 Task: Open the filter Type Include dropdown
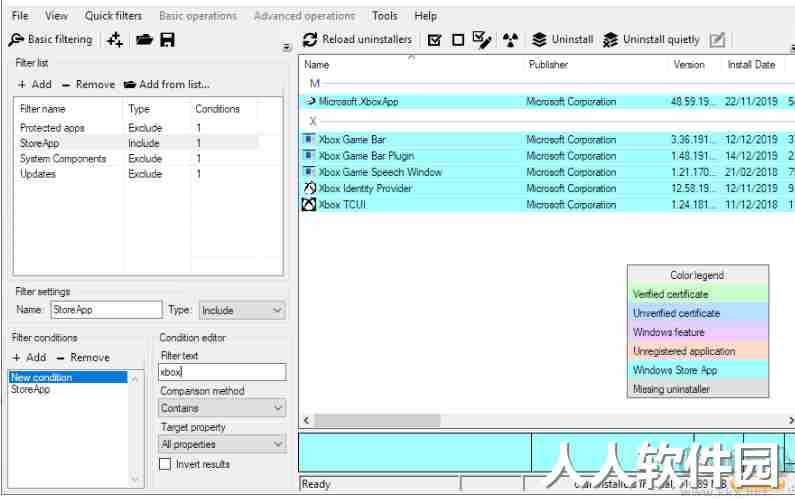tap(242, 310)
